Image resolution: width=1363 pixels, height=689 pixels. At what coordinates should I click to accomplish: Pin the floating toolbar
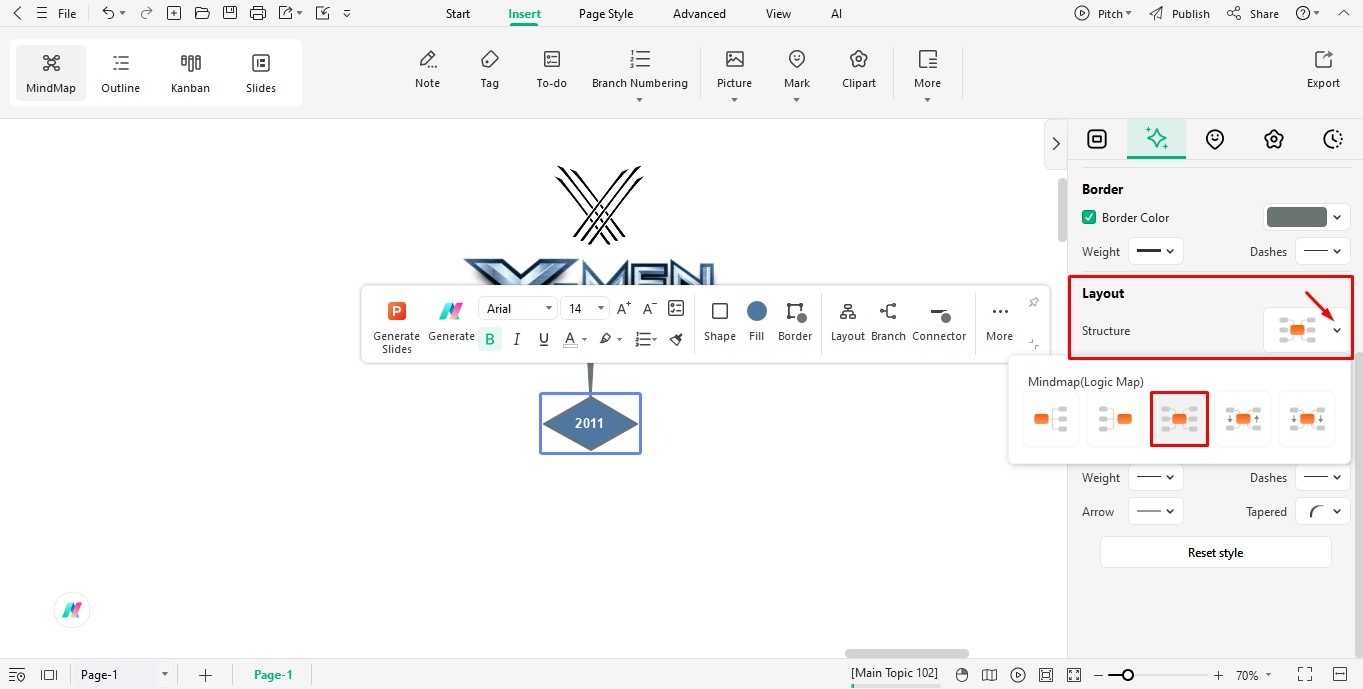click(1033, 303)
